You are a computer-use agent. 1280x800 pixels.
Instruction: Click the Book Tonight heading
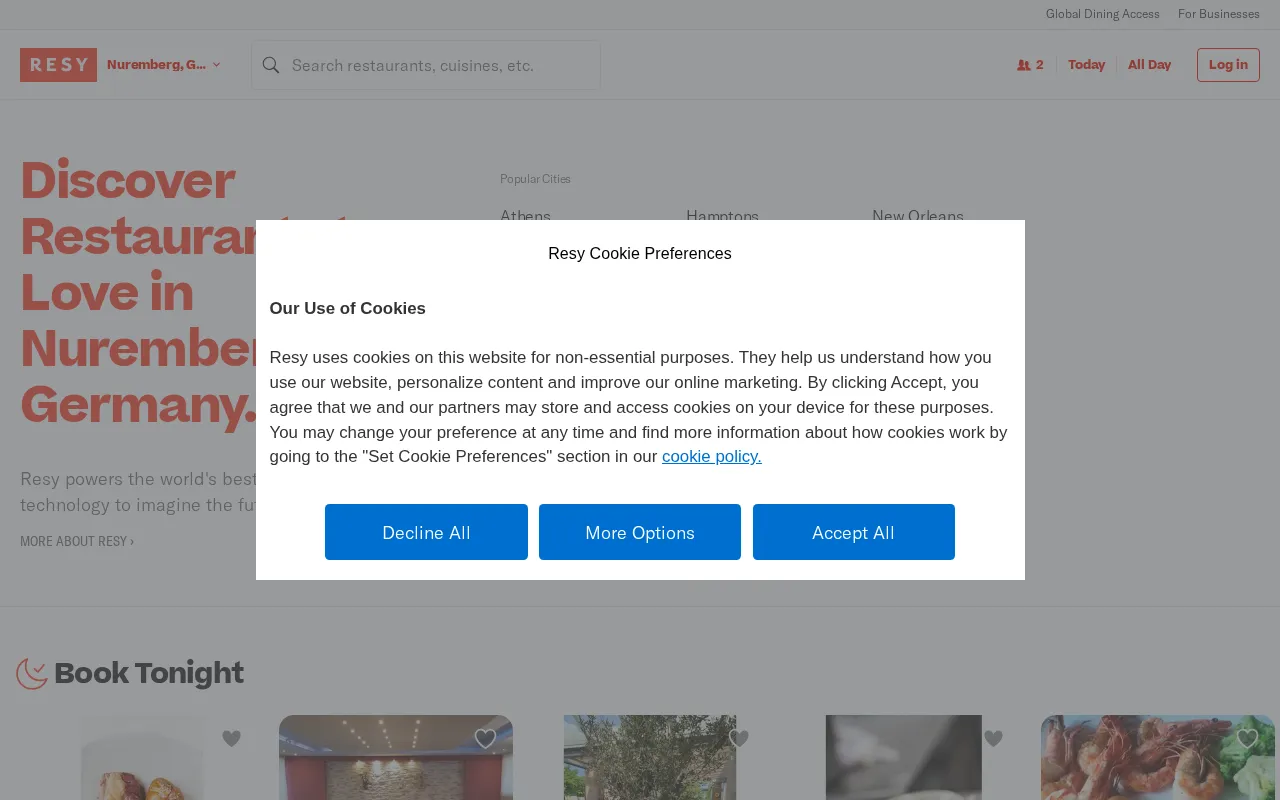149,673
